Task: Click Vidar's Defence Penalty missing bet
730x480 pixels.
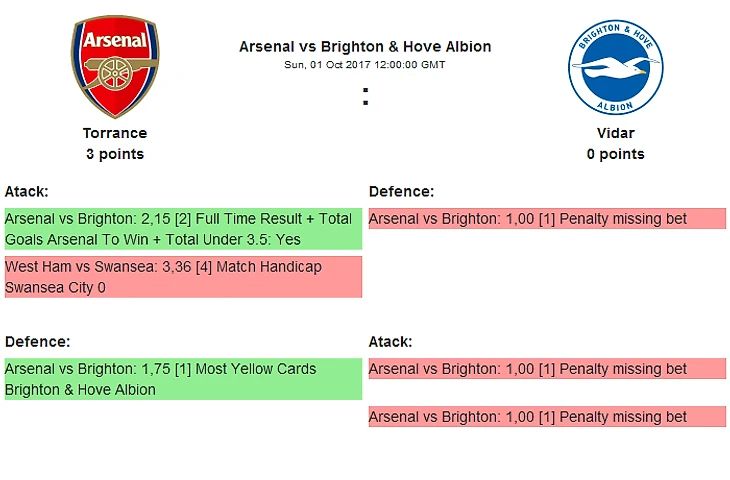Action: [547, 219]
